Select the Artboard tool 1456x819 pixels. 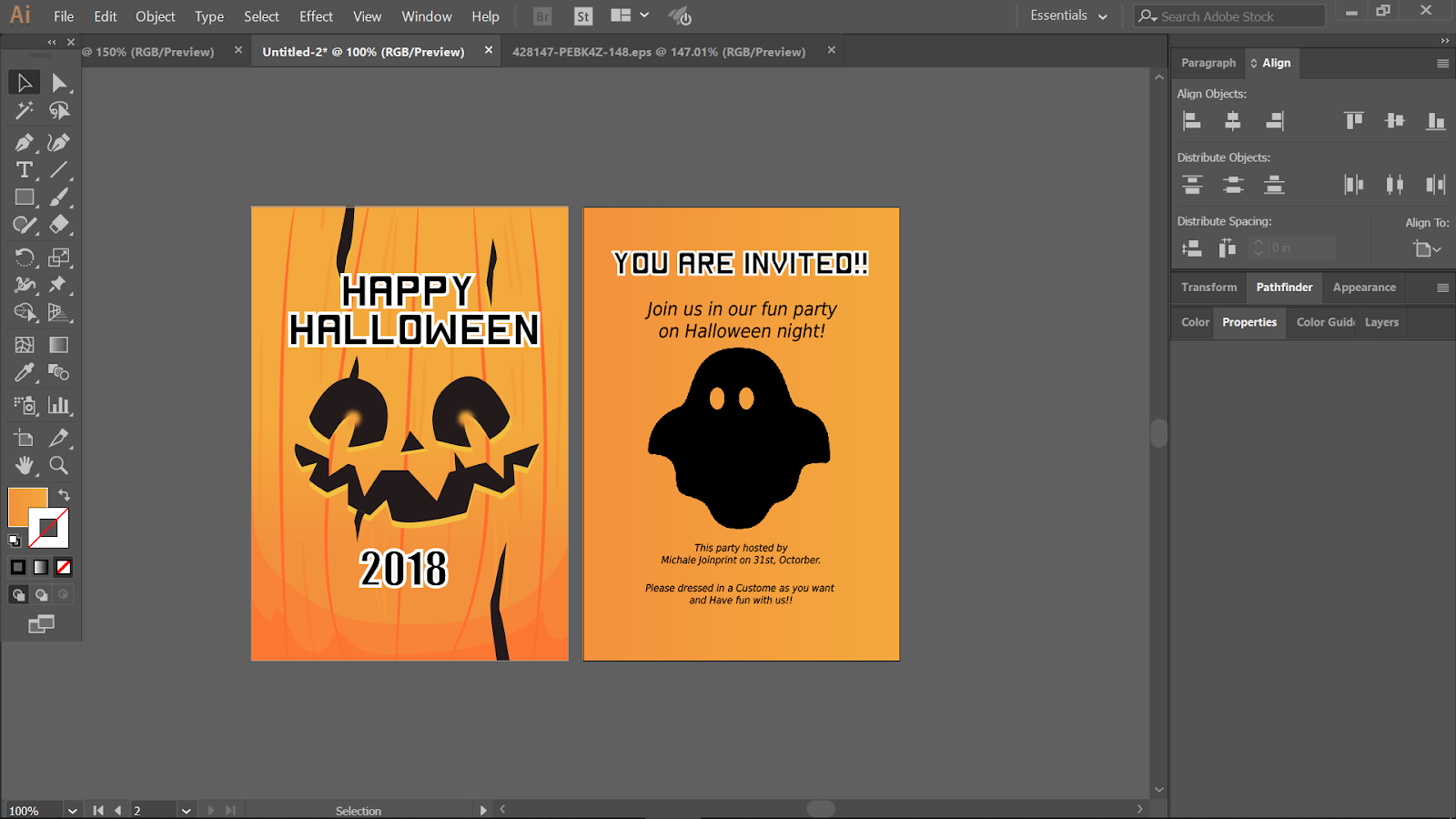25,438
